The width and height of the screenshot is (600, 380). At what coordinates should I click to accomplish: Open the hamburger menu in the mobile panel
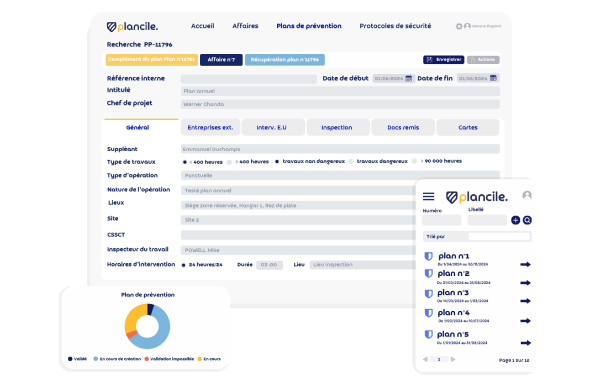pyautogui.click(x=429, y=197)
